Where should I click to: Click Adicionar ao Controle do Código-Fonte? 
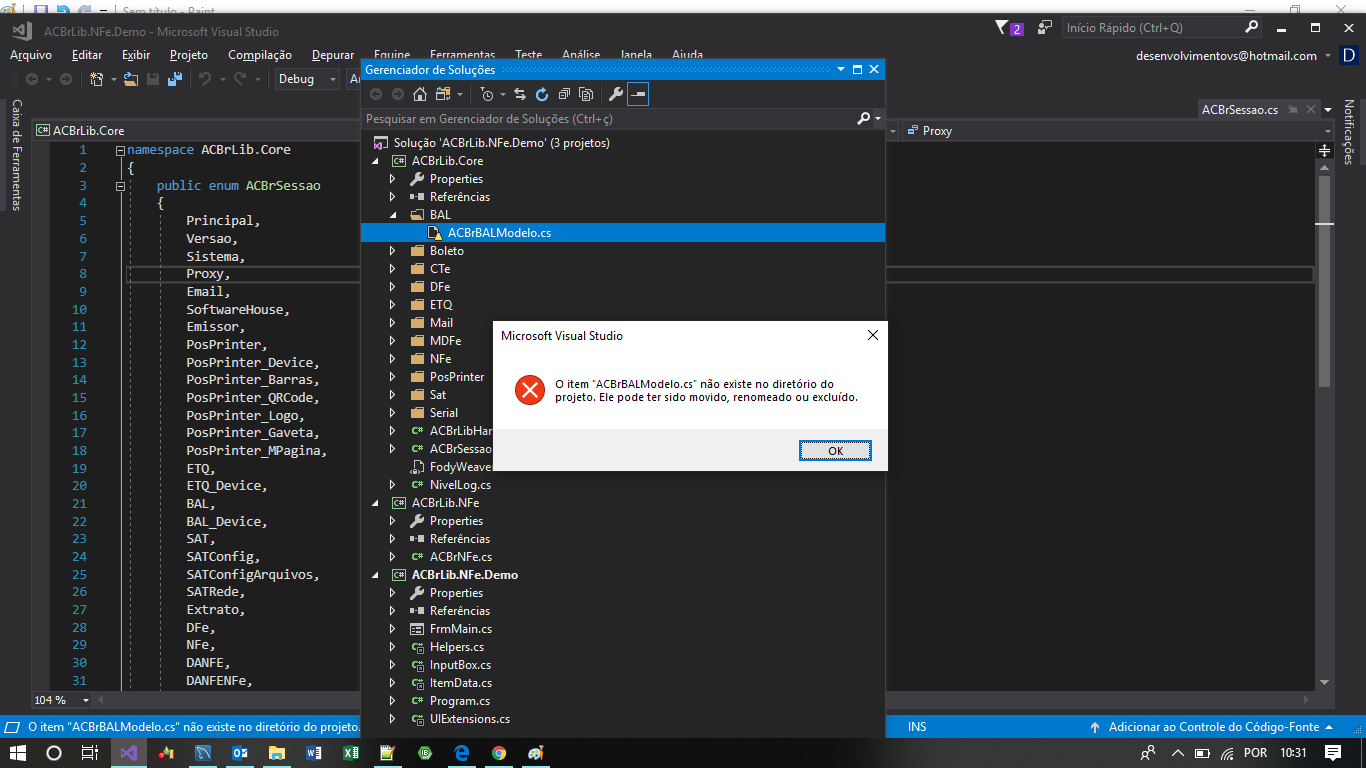1214,727
